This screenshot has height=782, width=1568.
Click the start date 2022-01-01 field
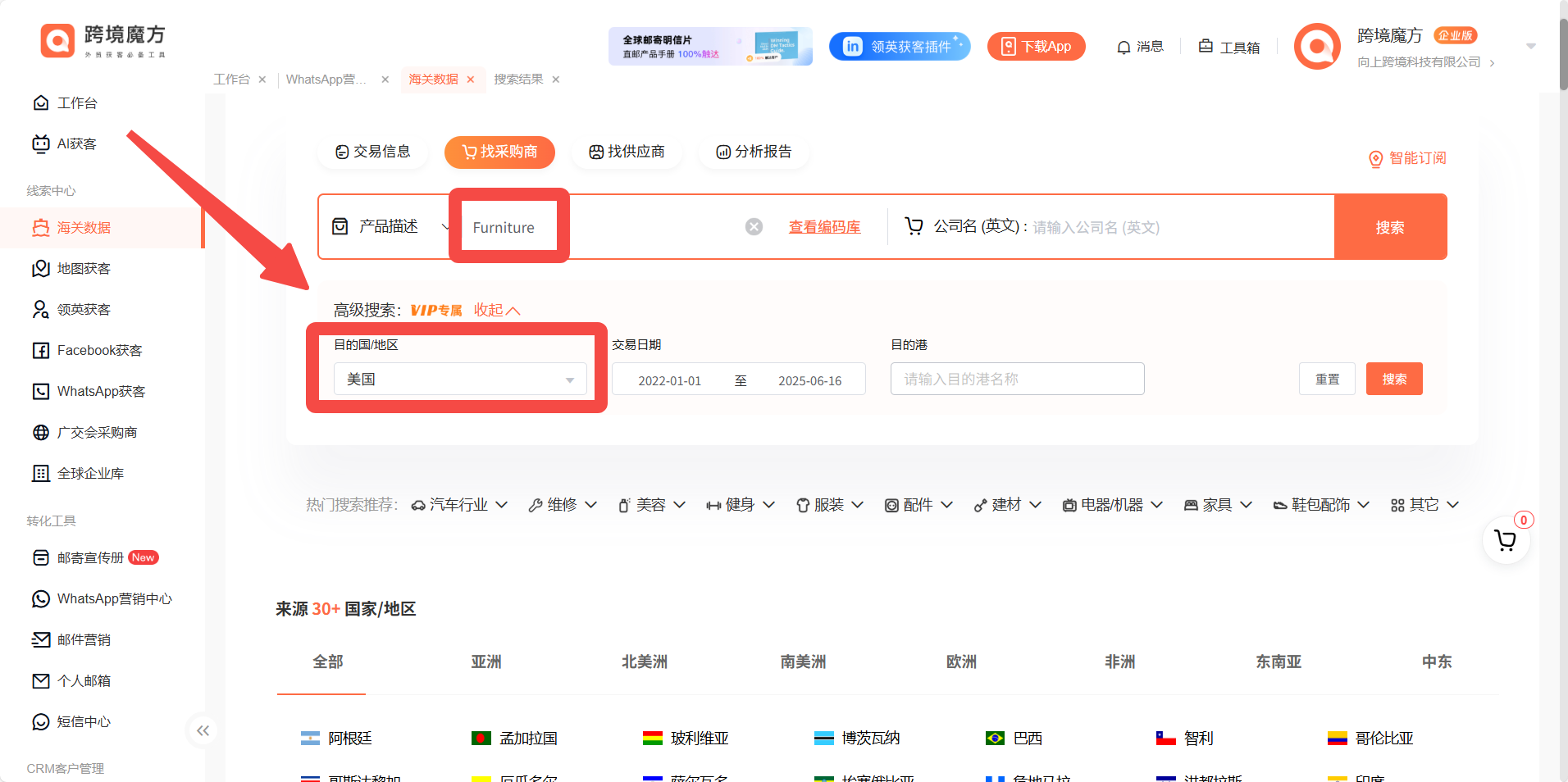[x=670, y=381]
